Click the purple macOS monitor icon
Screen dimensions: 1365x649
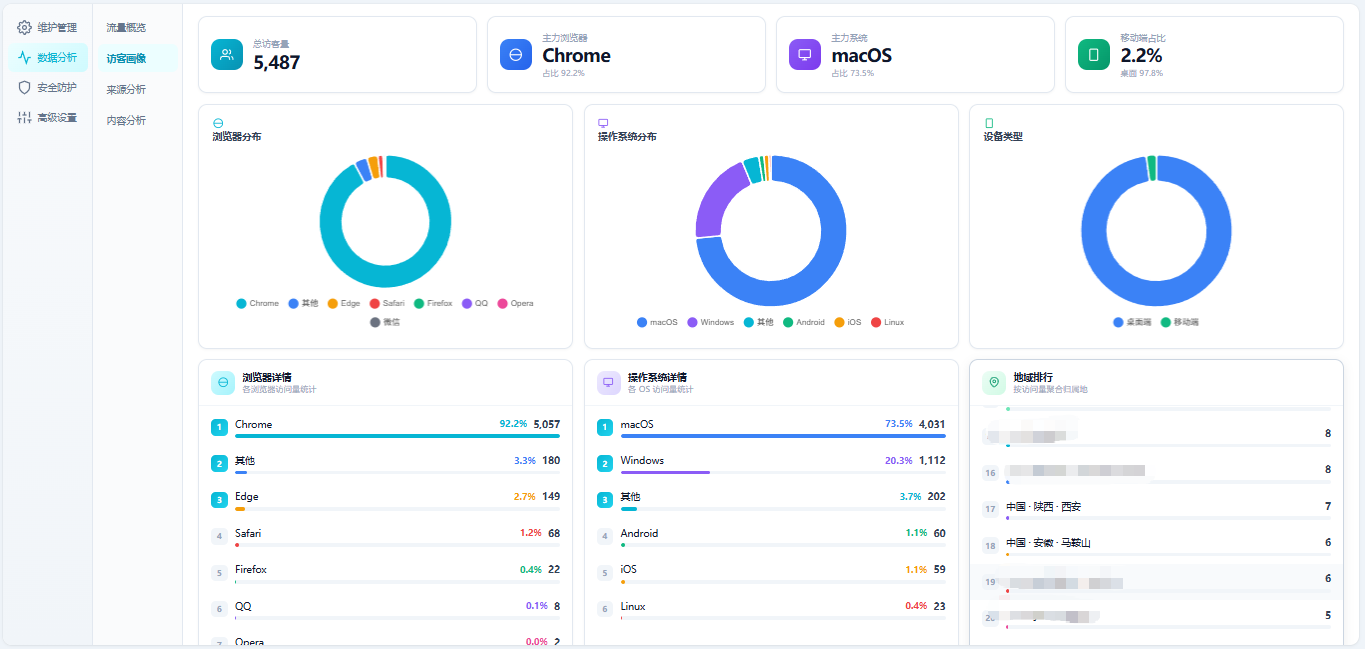(x=805, y=54)
